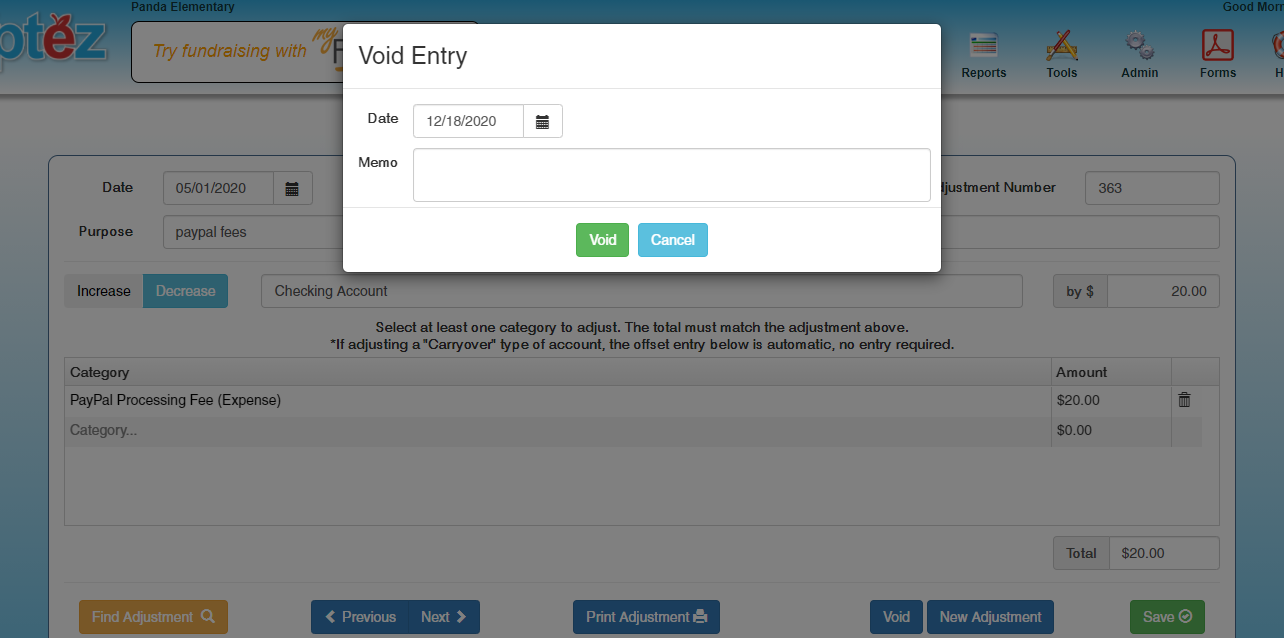1284x638 pixels.
Task: Open calendar picker in Void Entry dialog
Action: pos(543,121)
